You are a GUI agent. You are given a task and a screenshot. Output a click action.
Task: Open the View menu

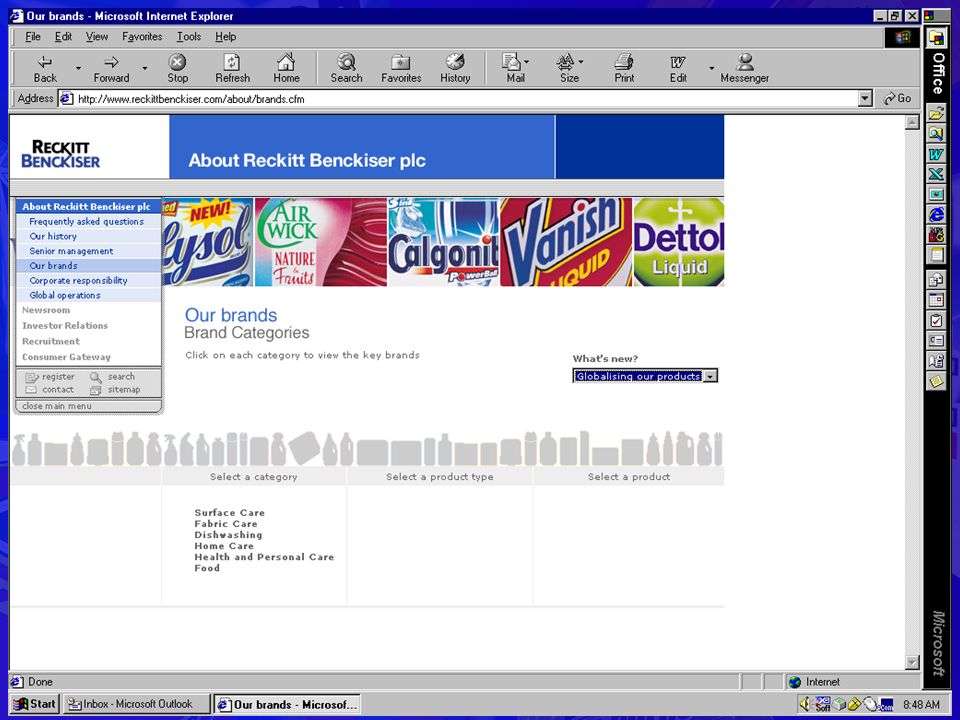tap(97, 37)
